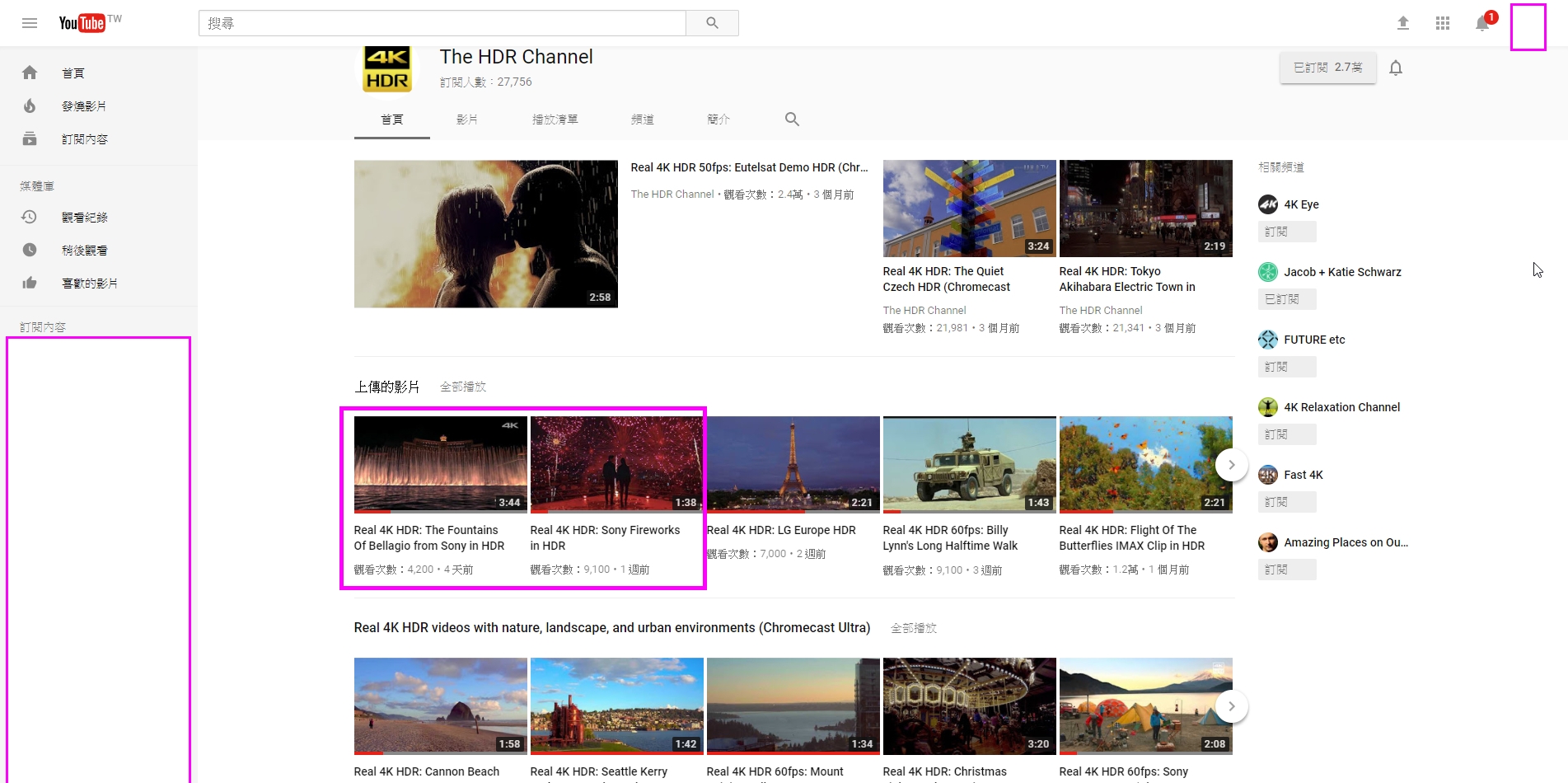The width and height of the screenshot is (1568, 783).
Task: Open The Quiet Czech HDR title
Action: (946, 279)
